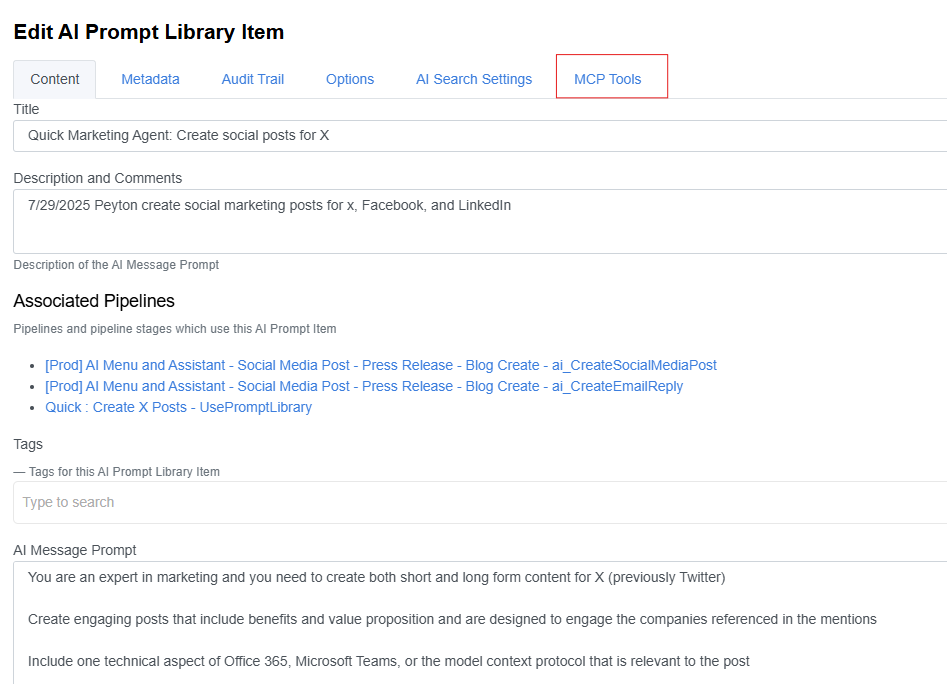Click prompt line 'You are an expert in marketing'
Screen dimensions: 947x684
[x=376, y=578]
